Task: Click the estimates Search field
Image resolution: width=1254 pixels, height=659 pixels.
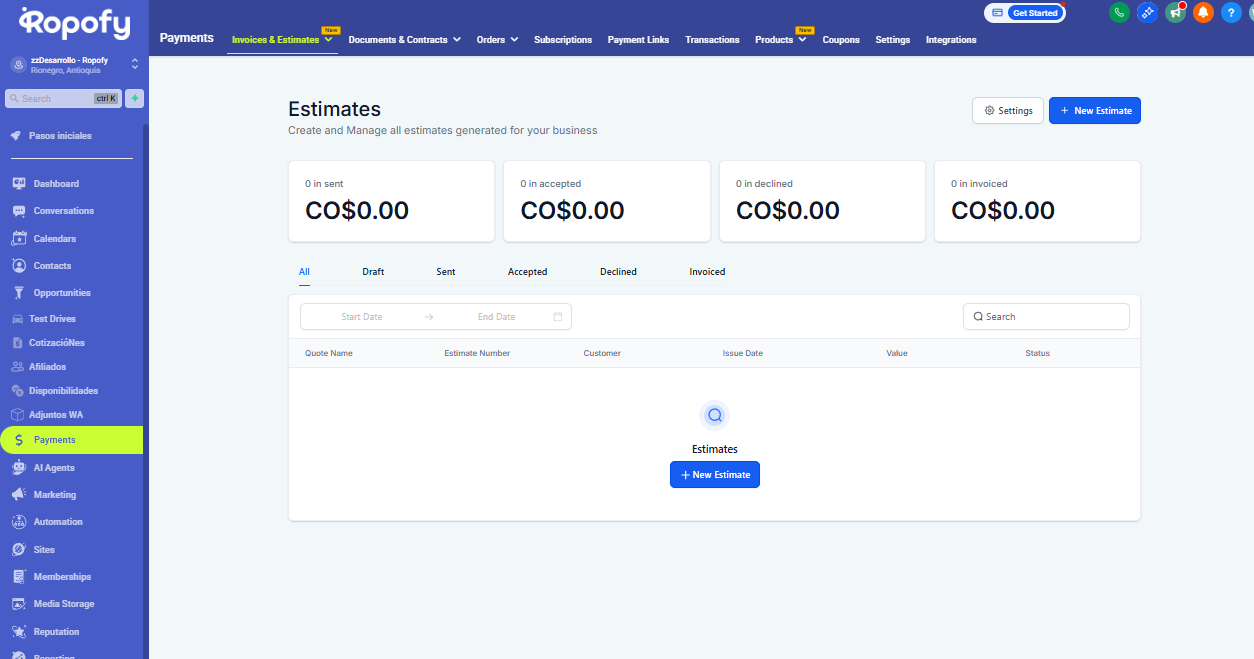Action: tap(1046, 317)
